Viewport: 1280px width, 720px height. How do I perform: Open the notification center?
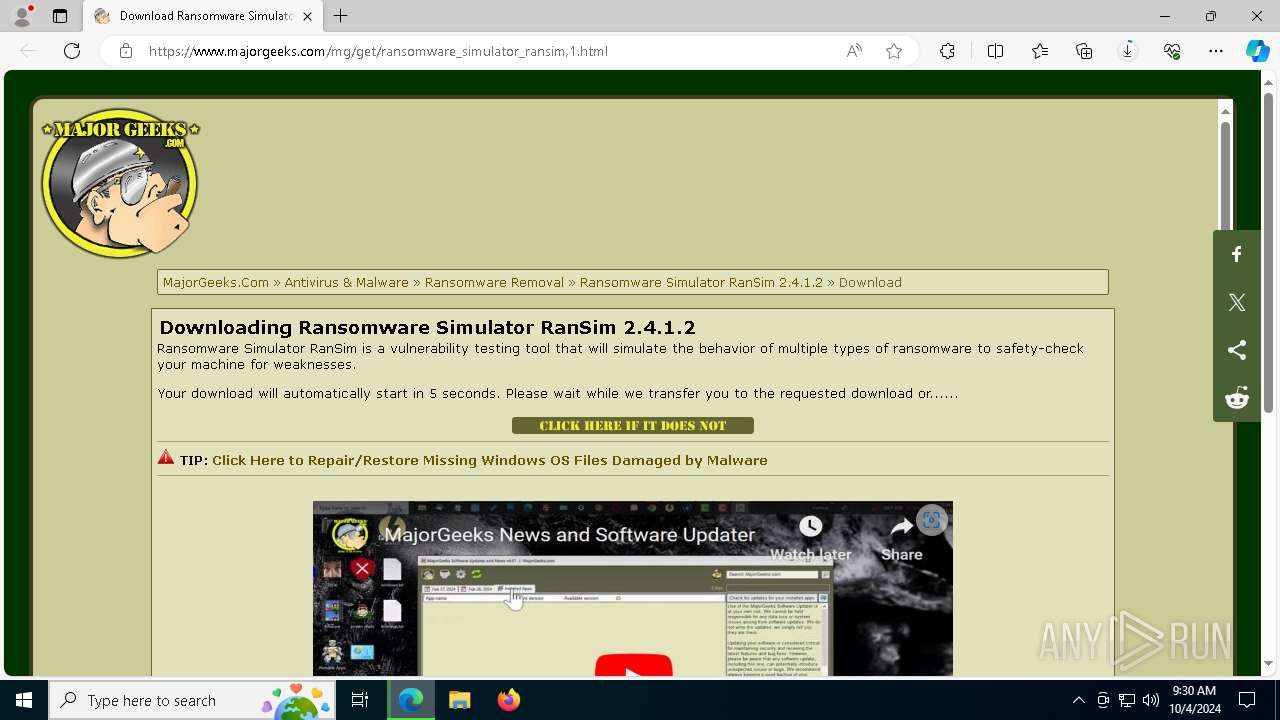click(1247, 700)
